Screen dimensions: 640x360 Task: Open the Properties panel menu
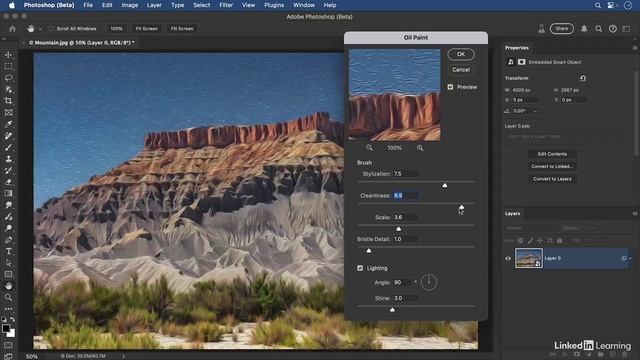[635, 48]
